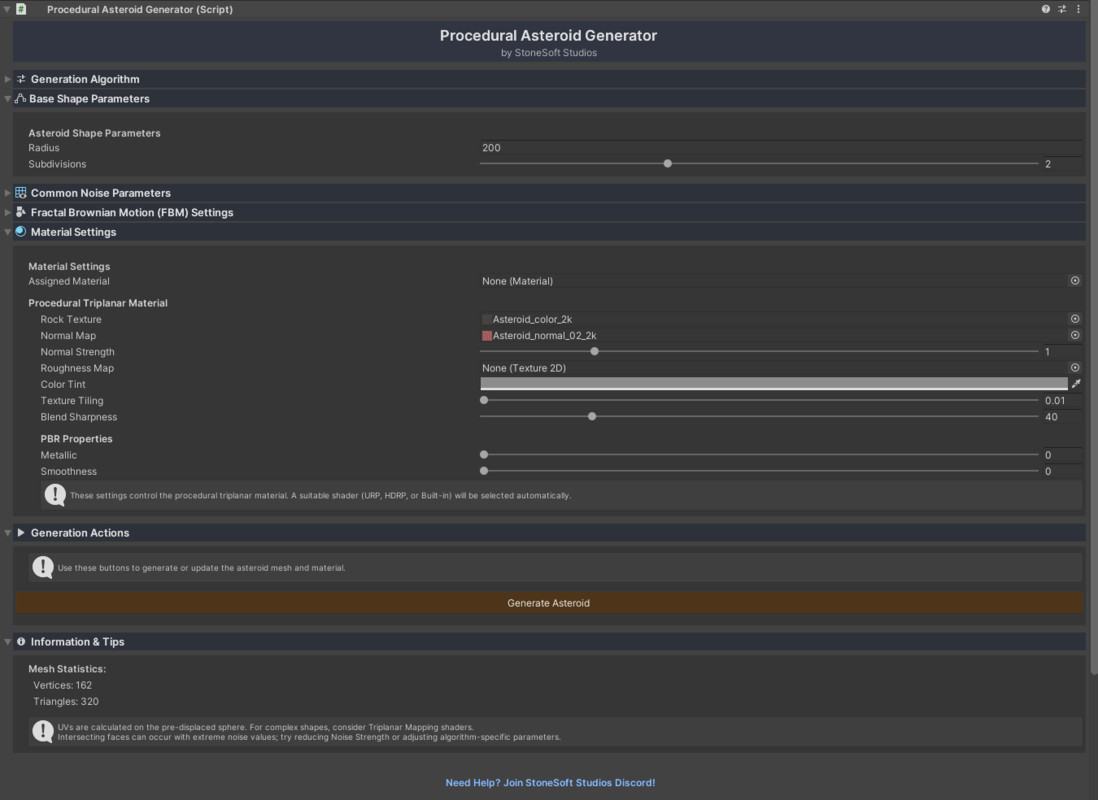The image size is (1098, 800).
Task: Click the Blend Sharpness value 40 field
Action: (1062, 417)
